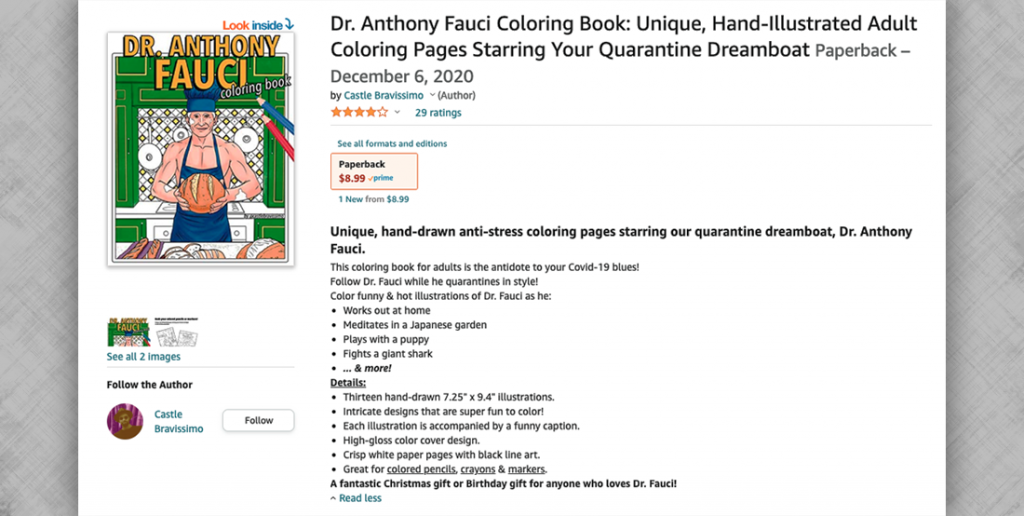Select the first cover thumbnail image
Image resolution: width=1024 pixels, height=516 pixels.
[x=128, y=331]
